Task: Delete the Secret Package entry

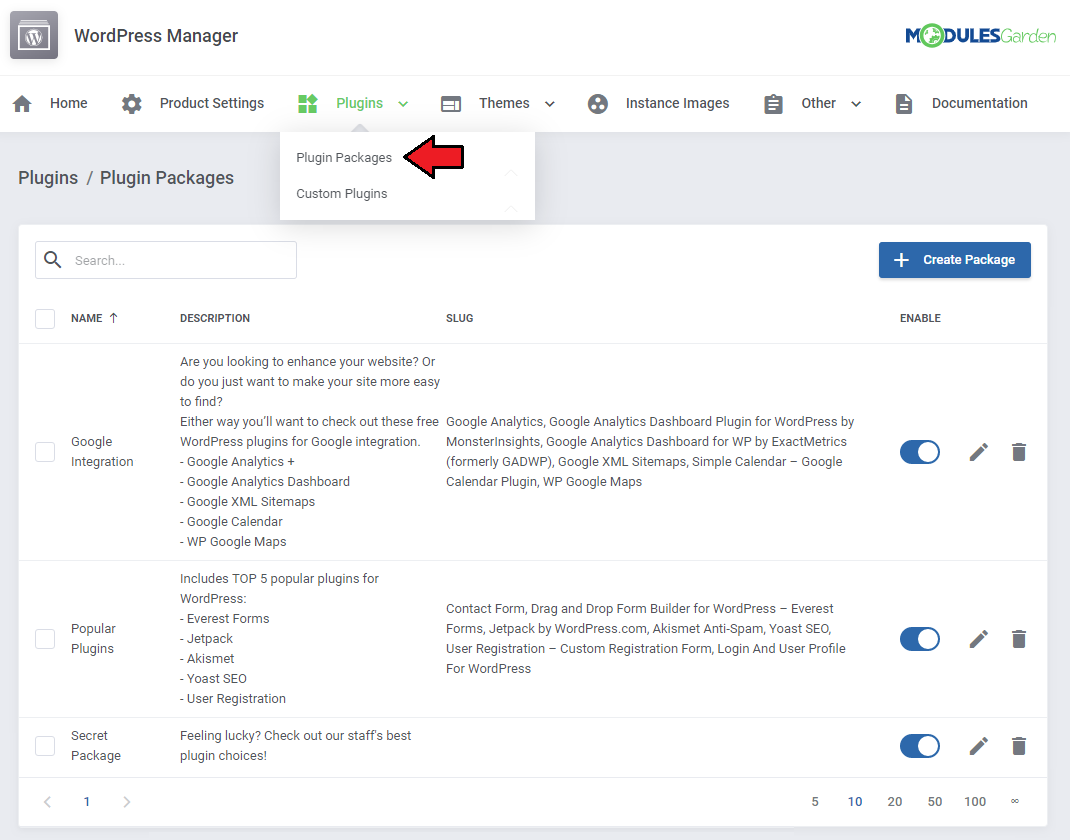Action: pyautogui.click(x=1019, y=746)
